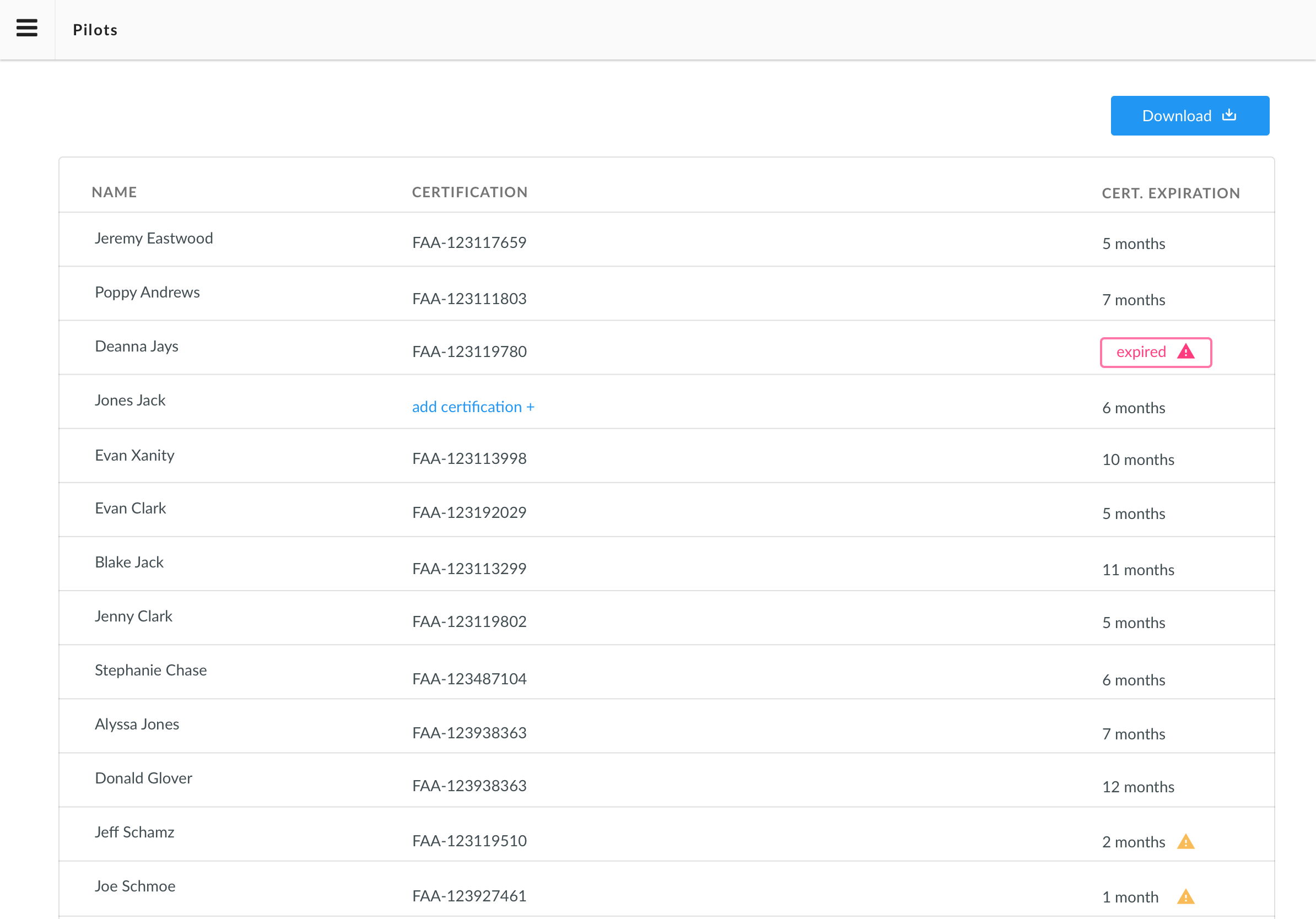Click the warning icon beside 2 months
Viewport: 1316px width, 919px height.
[1186, 841]
